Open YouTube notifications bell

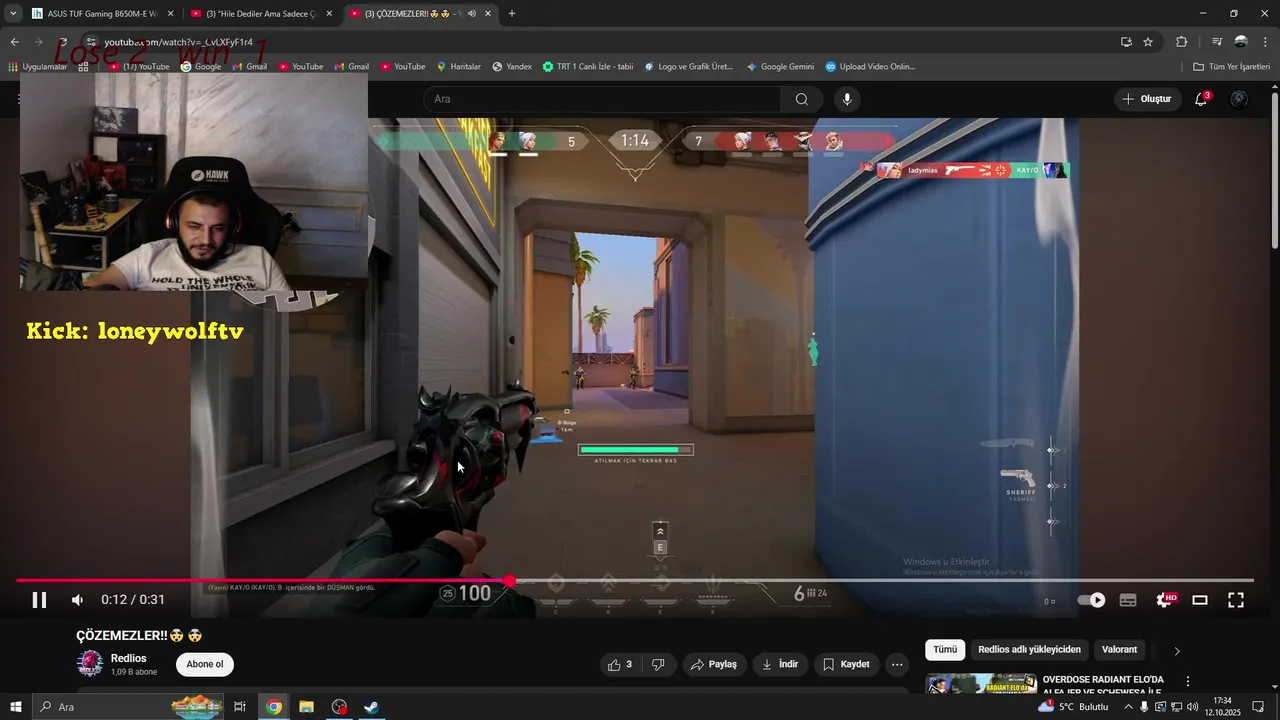[1202, 99]
